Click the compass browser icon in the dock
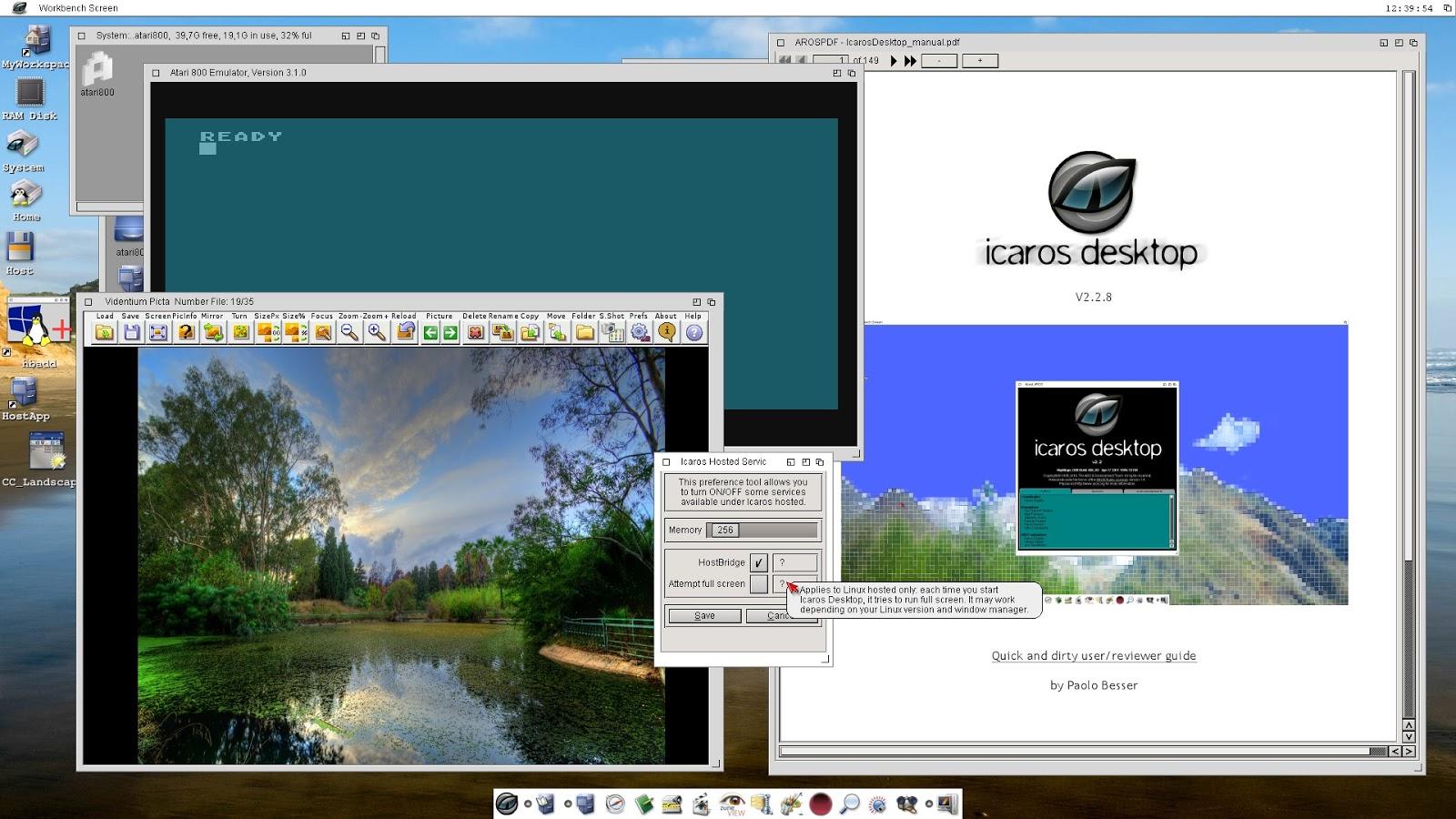 pyautogui.click(x=615, y=804)
